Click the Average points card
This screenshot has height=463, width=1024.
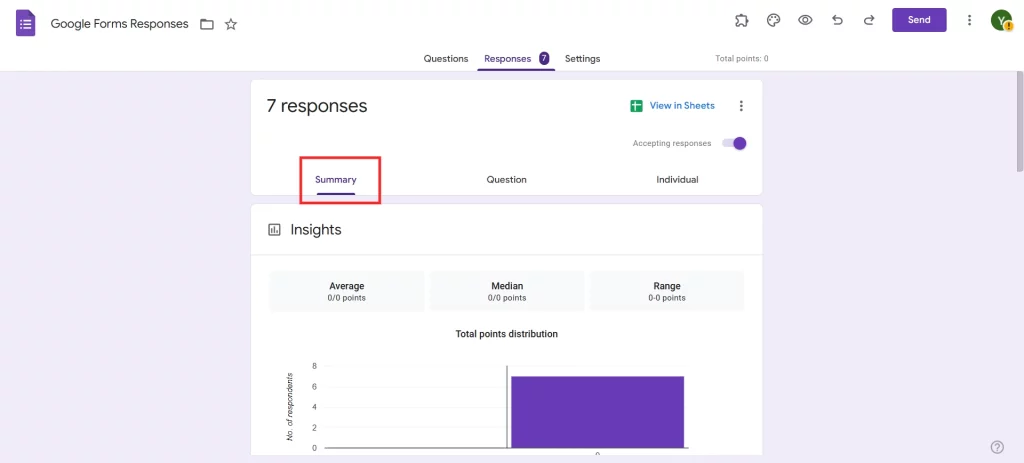(347, 291)
